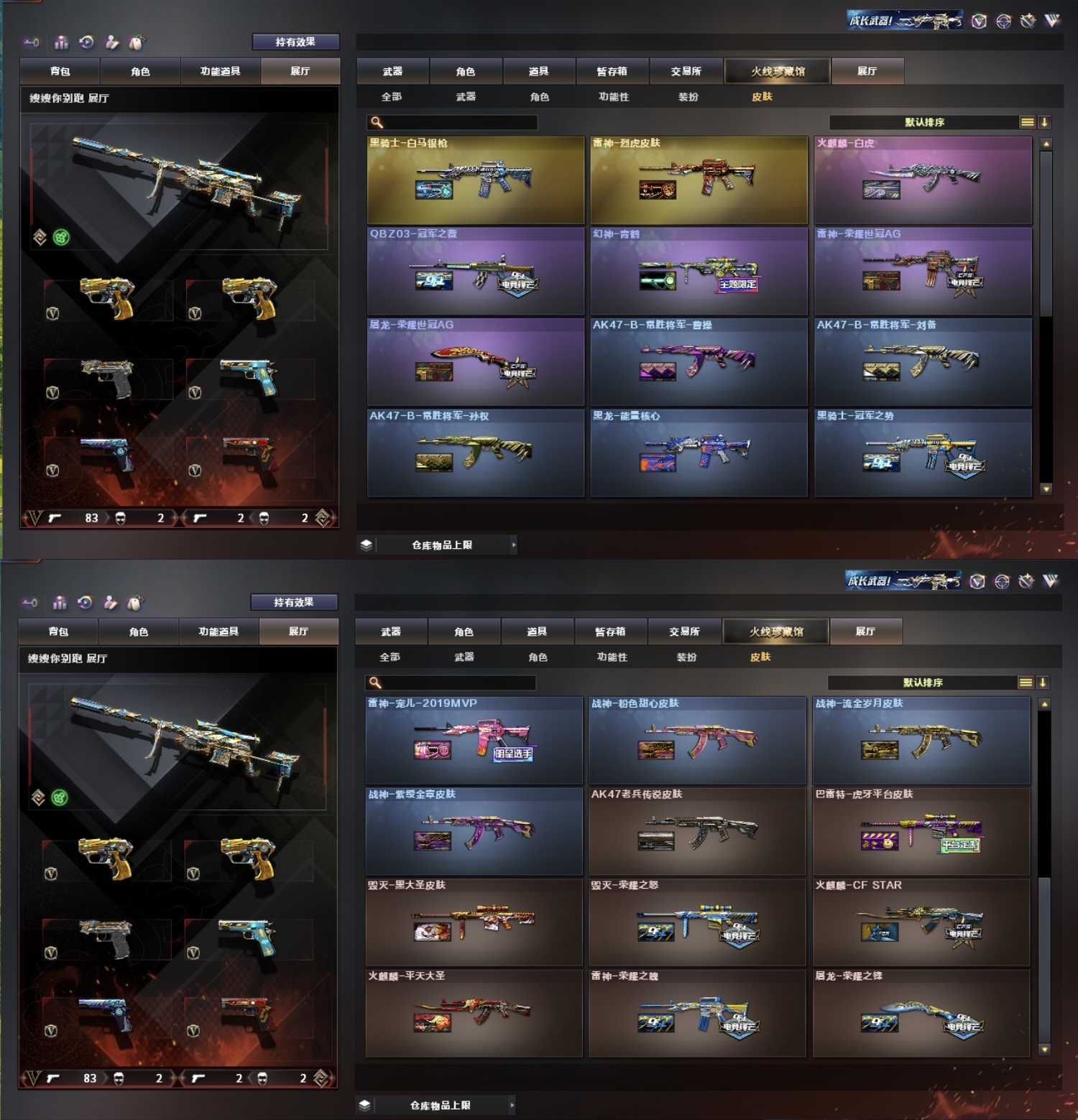Click the scroll-down arrow in lower skin list
The height and width of the screenshot is (1120, 1078).
(x=1045, y=1050)
